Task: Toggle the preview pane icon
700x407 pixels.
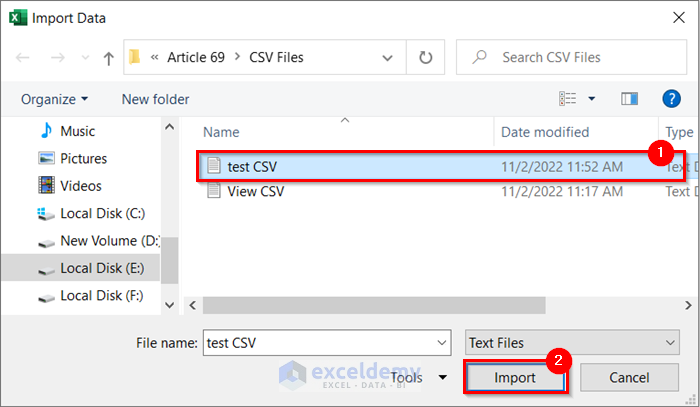Action: (x=629, y=99)
